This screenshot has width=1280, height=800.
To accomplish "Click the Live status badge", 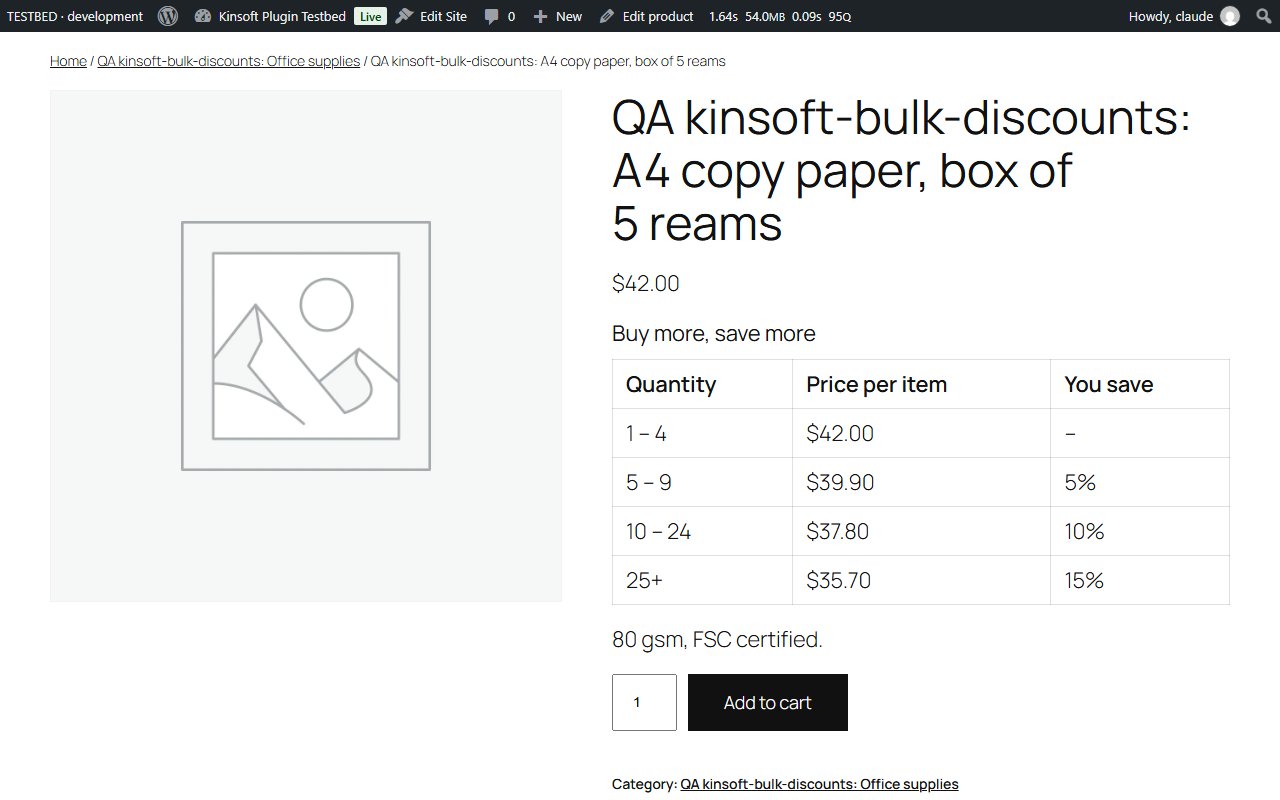I will (x=370, y=16).
